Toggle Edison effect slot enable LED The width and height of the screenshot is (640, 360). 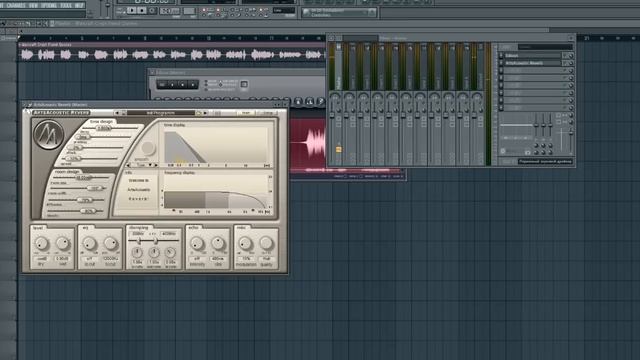pyautogui.click(x=565, y=56)
